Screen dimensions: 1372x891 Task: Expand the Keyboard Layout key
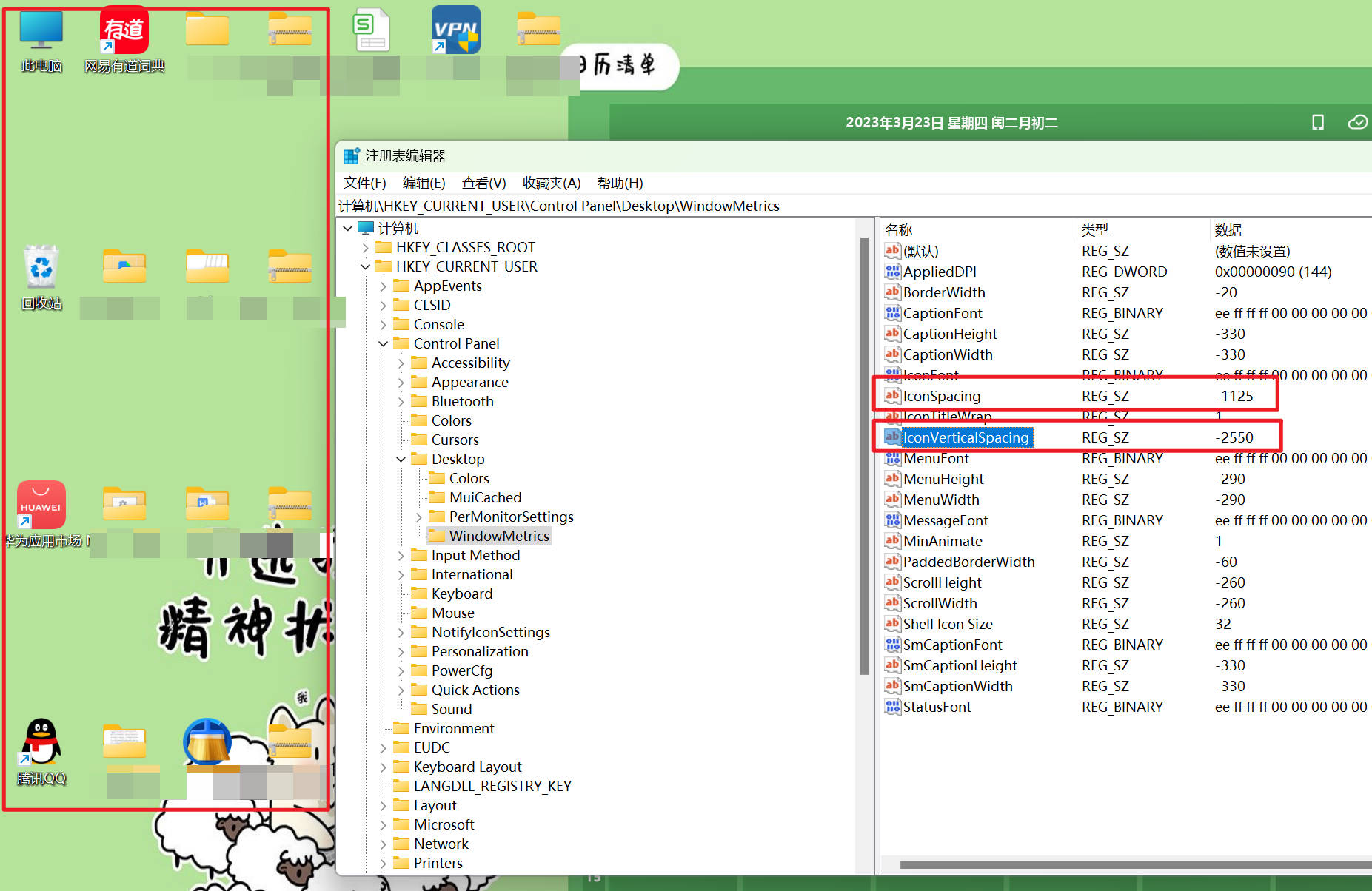pyautogui.click(x=384, y=767)
